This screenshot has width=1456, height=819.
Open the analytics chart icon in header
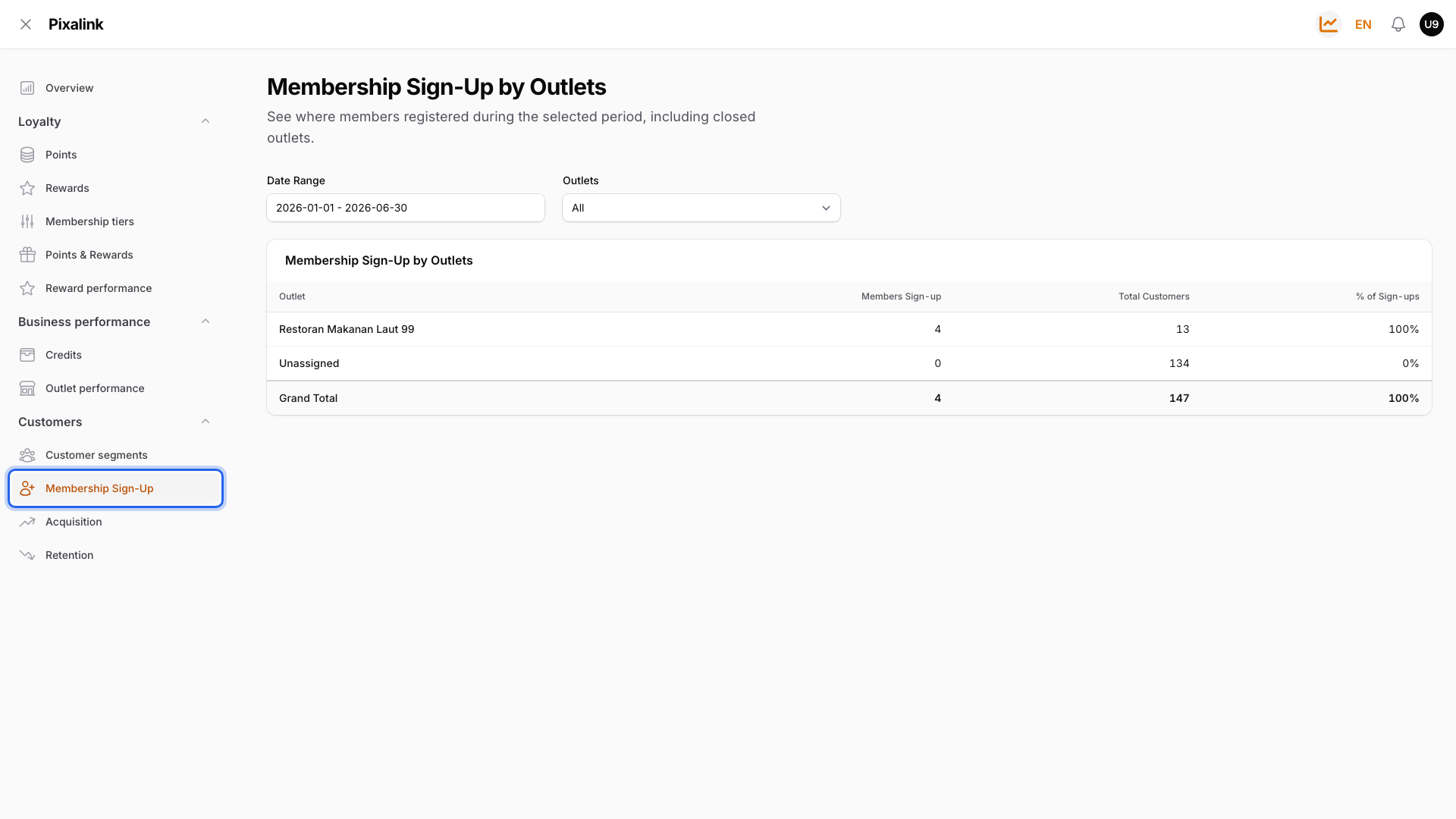1328,24
